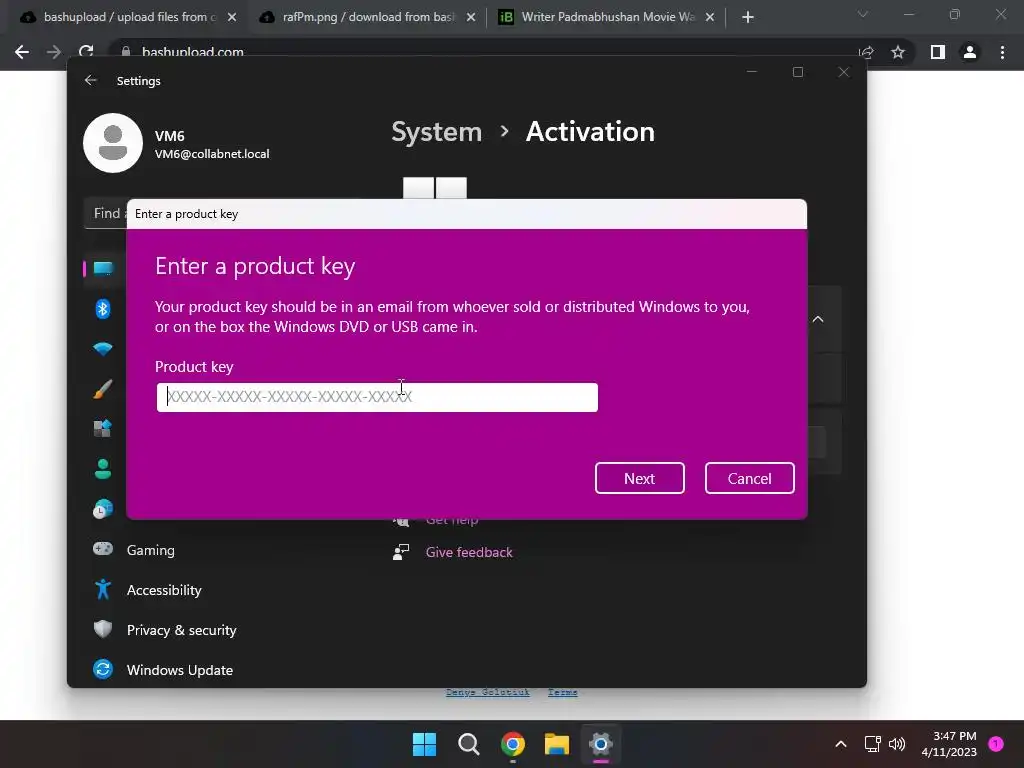The height and width of the screenshot is (768, 1024).
Task: Go back using Settings back arrow
Action: pyautogui.click(x=91, y=80)
